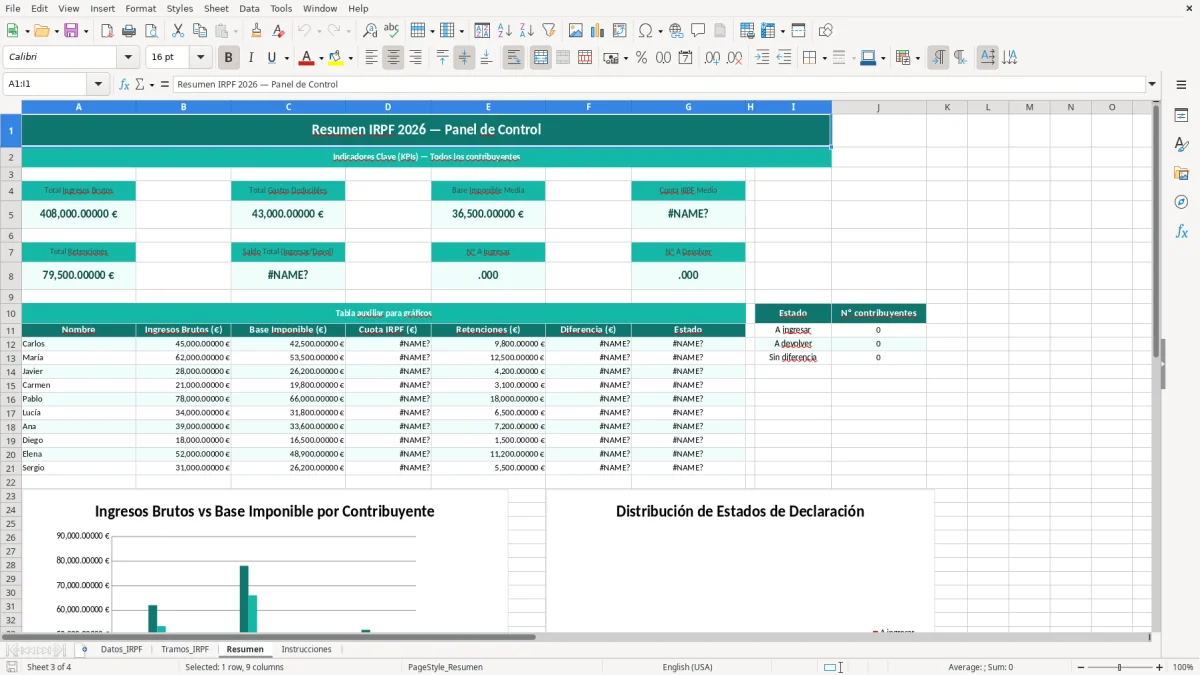Open the Paste options dropdown arrow
Screen dimensions: 1200x675
235,31
